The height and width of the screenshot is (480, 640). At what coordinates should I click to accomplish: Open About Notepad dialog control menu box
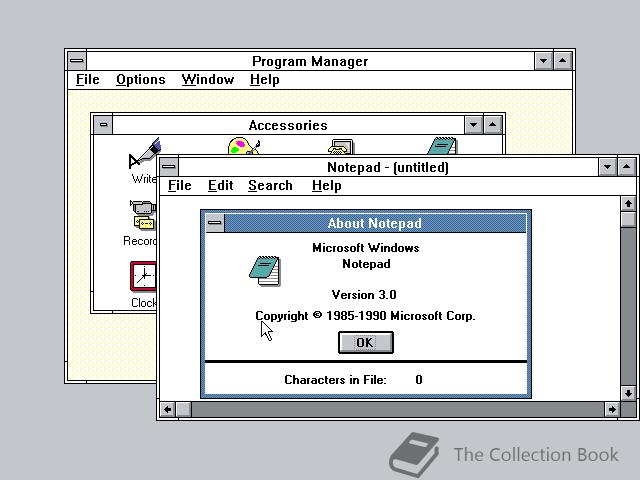tap(215, 223)
